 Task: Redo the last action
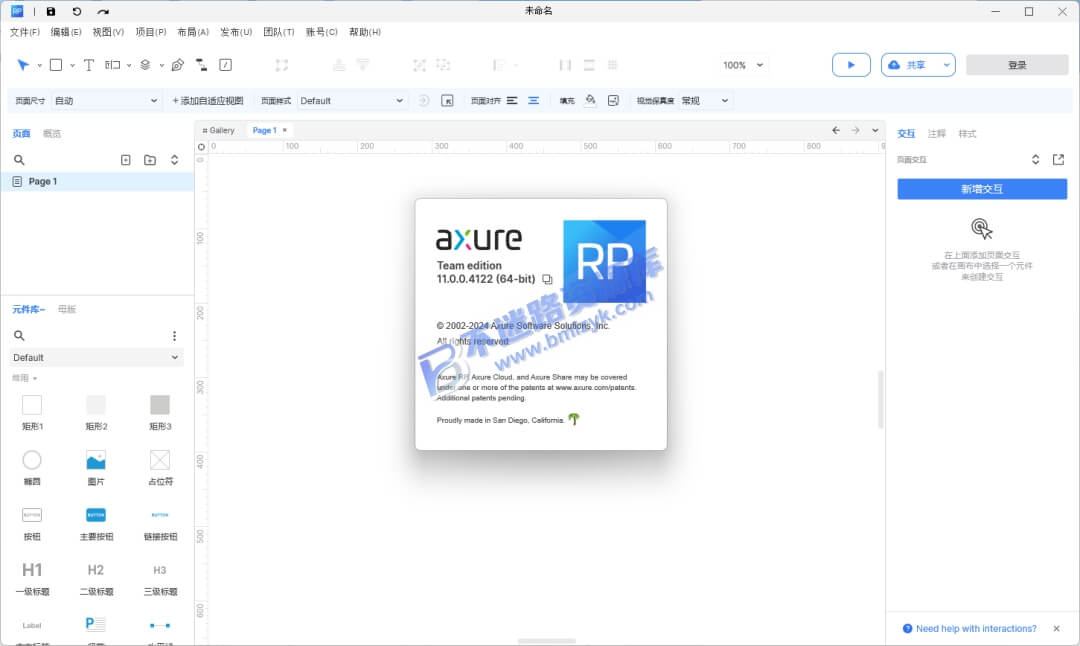(x=103, y=11)
